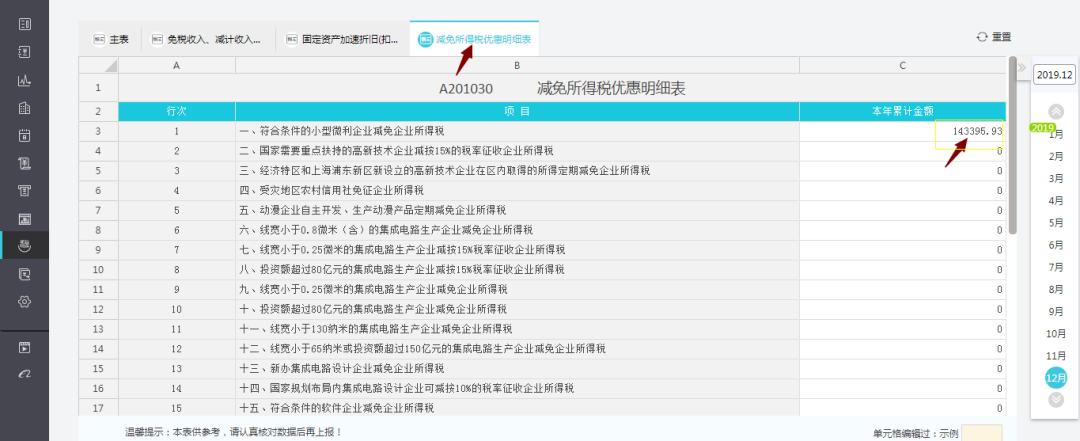Click the swoosh logo icon at sidebar bottom
Image resolution: width=1080 pixels, height=441 pixels.
[25, 373]
